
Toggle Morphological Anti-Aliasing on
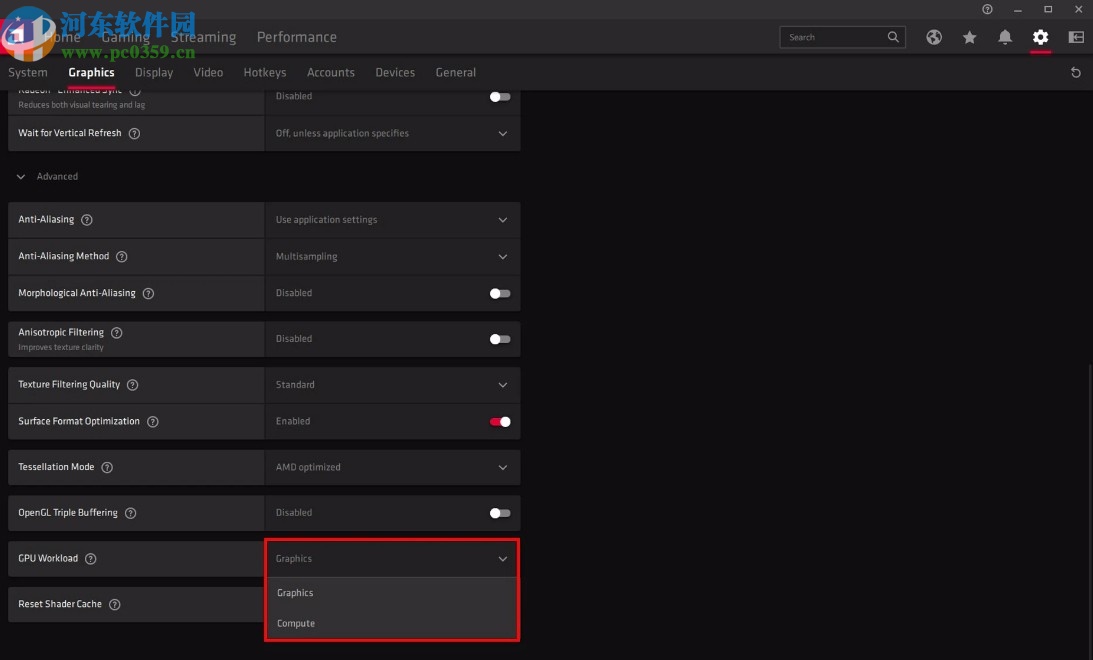[499, 293]
